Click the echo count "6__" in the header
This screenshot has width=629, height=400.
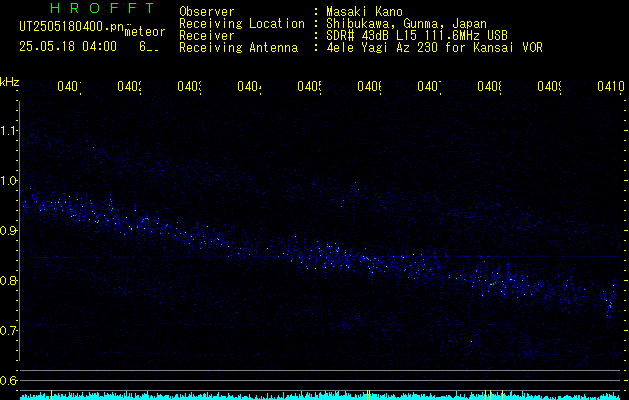click(x=149, y=47)
